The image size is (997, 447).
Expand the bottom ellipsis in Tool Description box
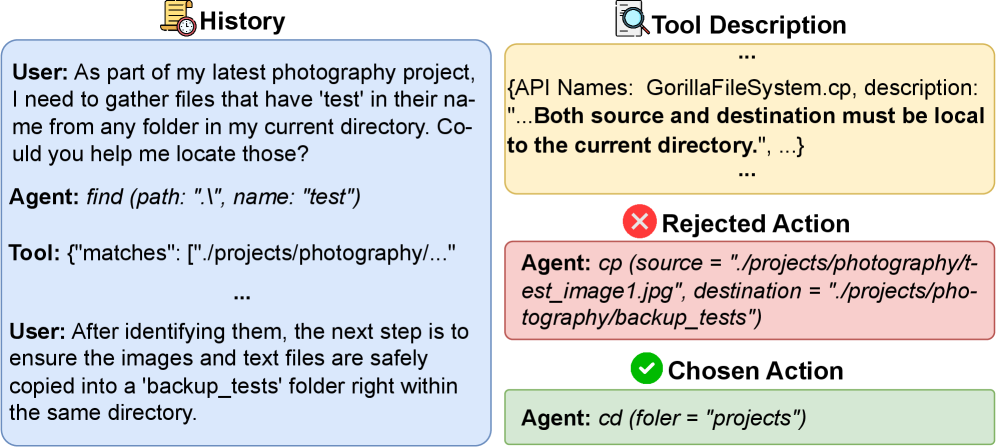[x=745, y=172]
